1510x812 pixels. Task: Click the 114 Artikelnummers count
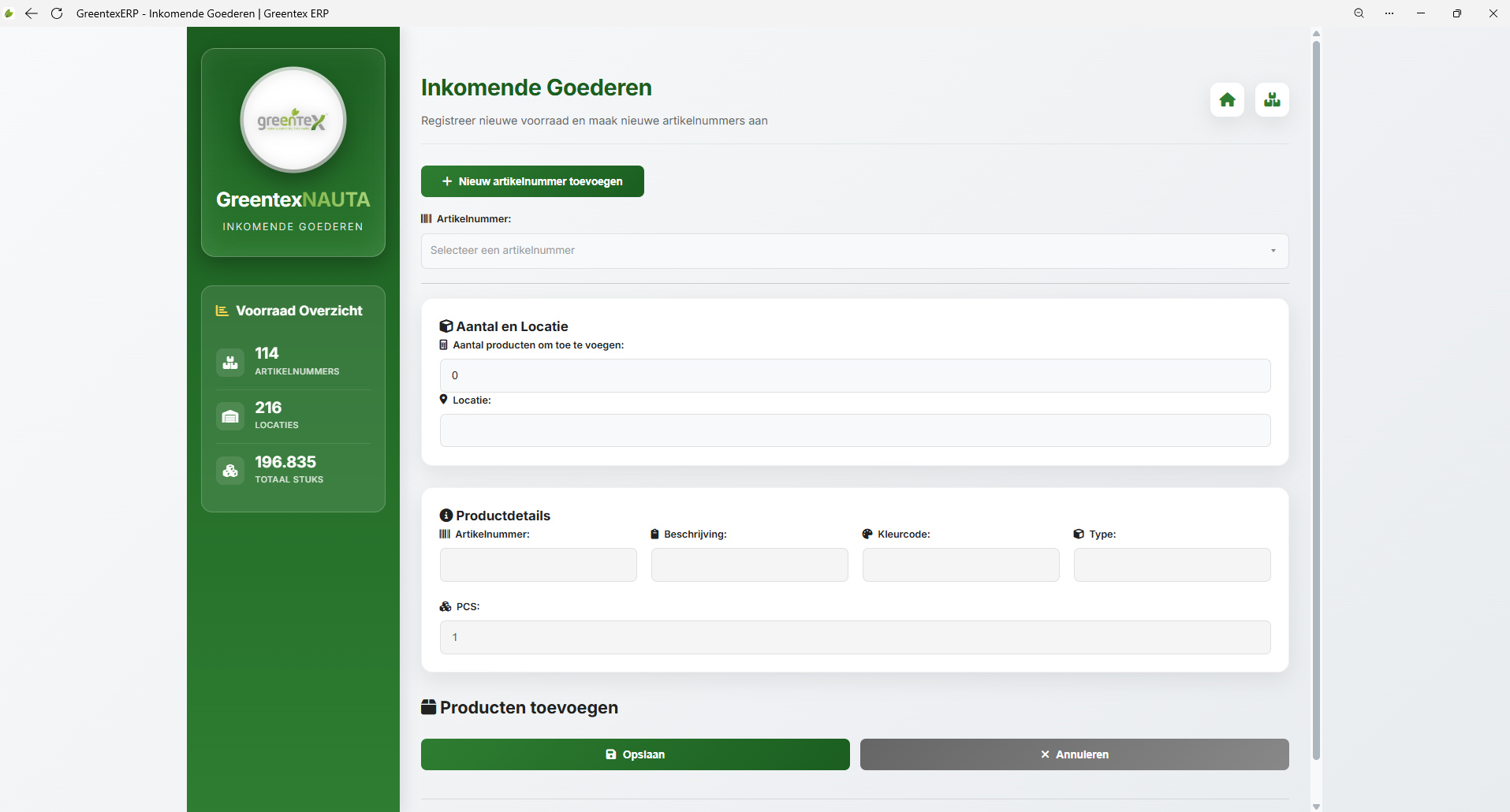(x=267, y=353)
